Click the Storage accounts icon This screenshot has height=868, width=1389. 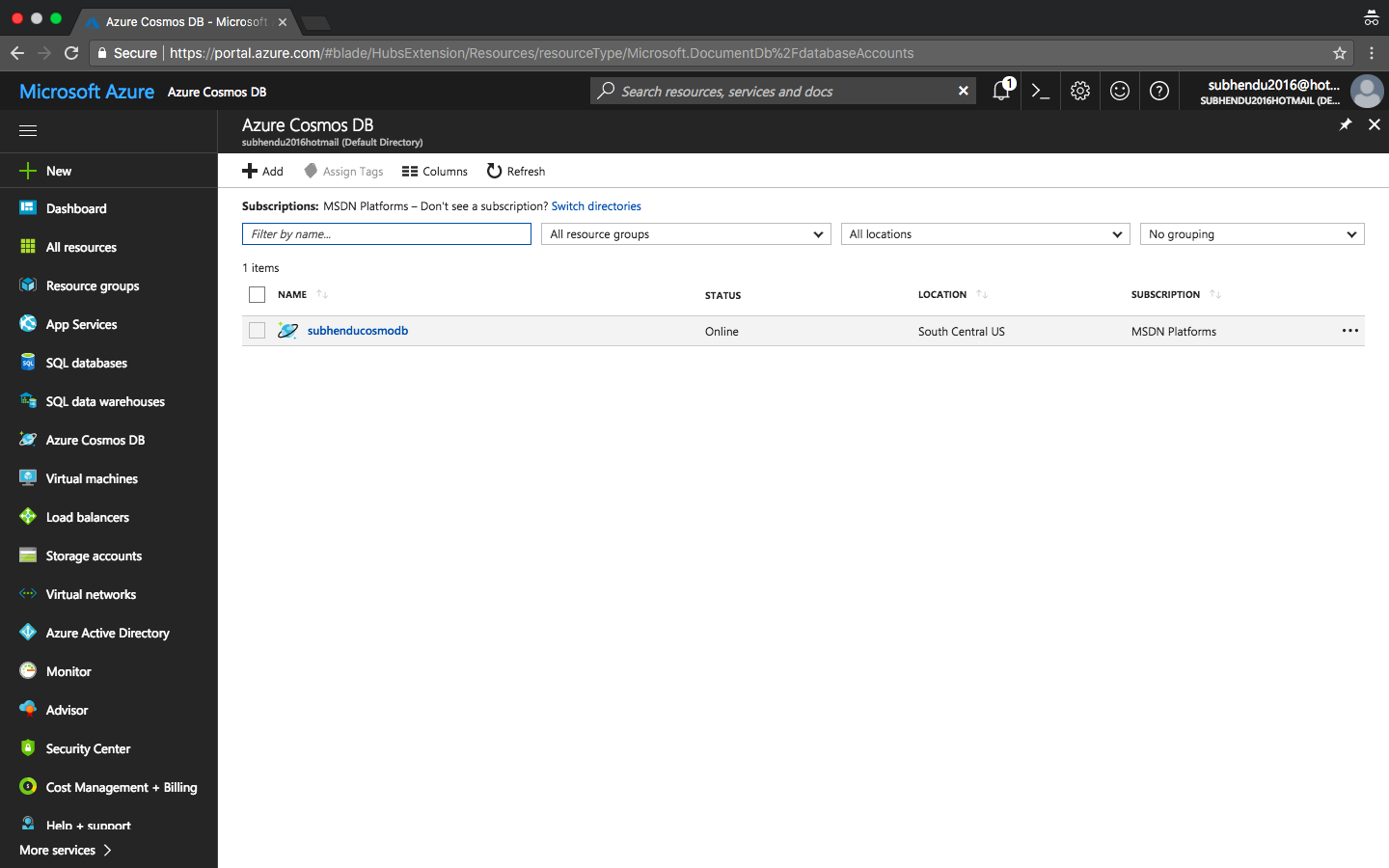28,556
